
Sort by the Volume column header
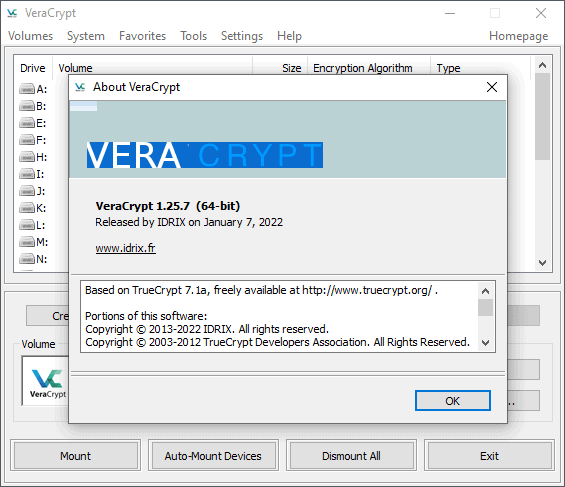(x=152, y=68)
